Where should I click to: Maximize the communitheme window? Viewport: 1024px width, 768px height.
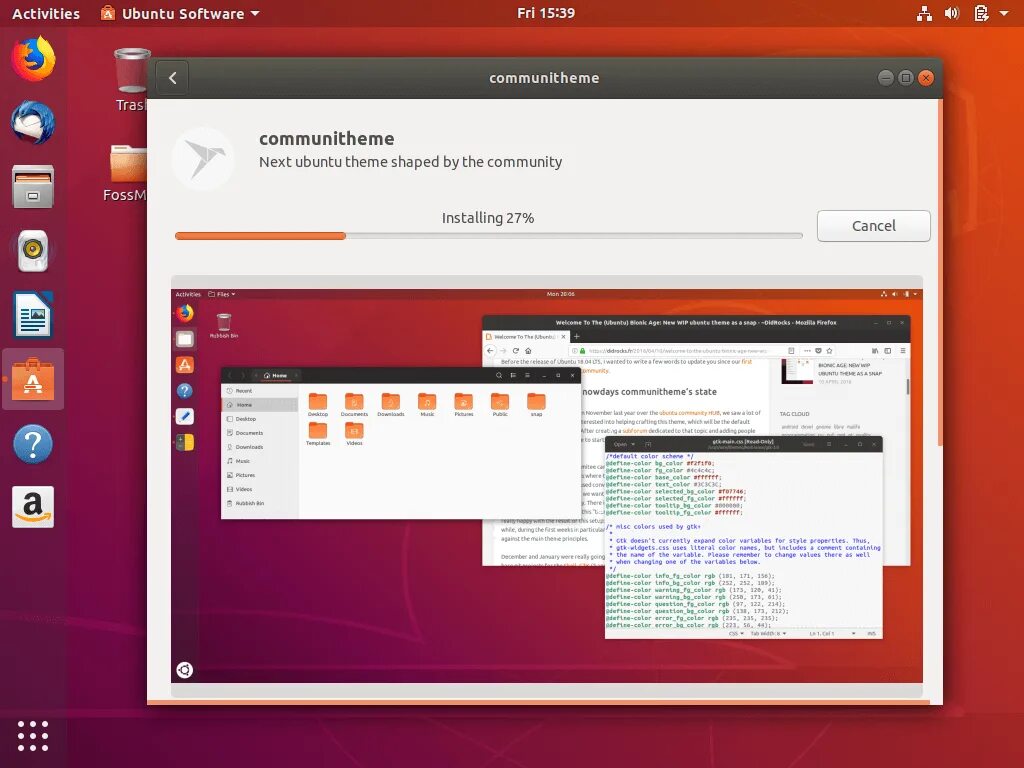click(x=906, y=78)
